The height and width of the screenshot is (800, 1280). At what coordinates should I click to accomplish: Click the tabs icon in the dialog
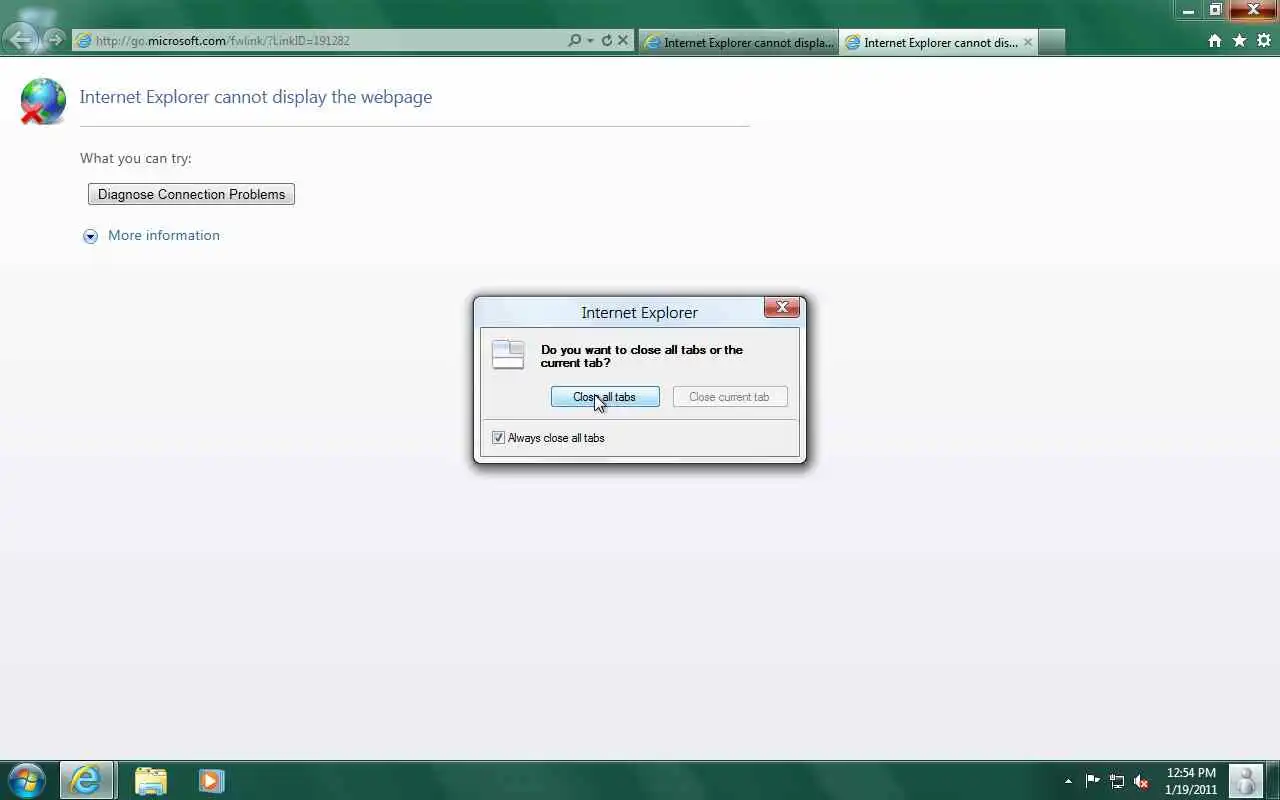tap(508, 355)
